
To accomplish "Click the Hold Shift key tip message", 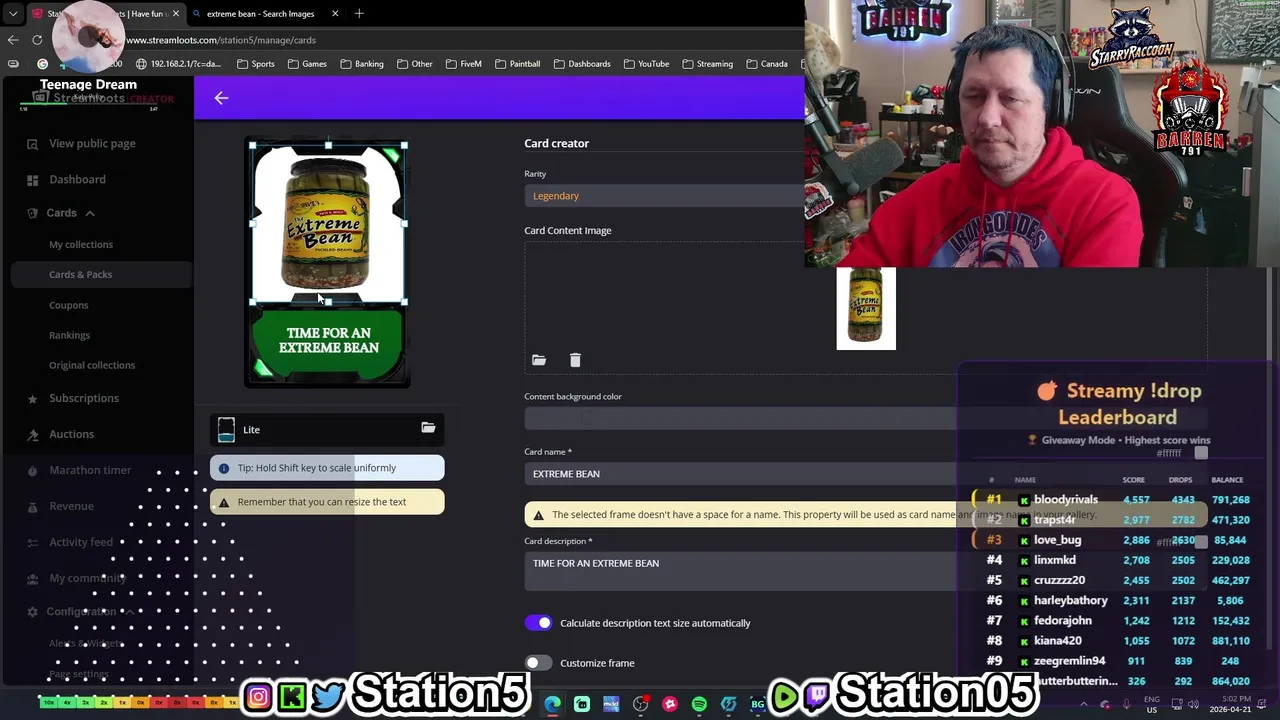I will (327, 468).
